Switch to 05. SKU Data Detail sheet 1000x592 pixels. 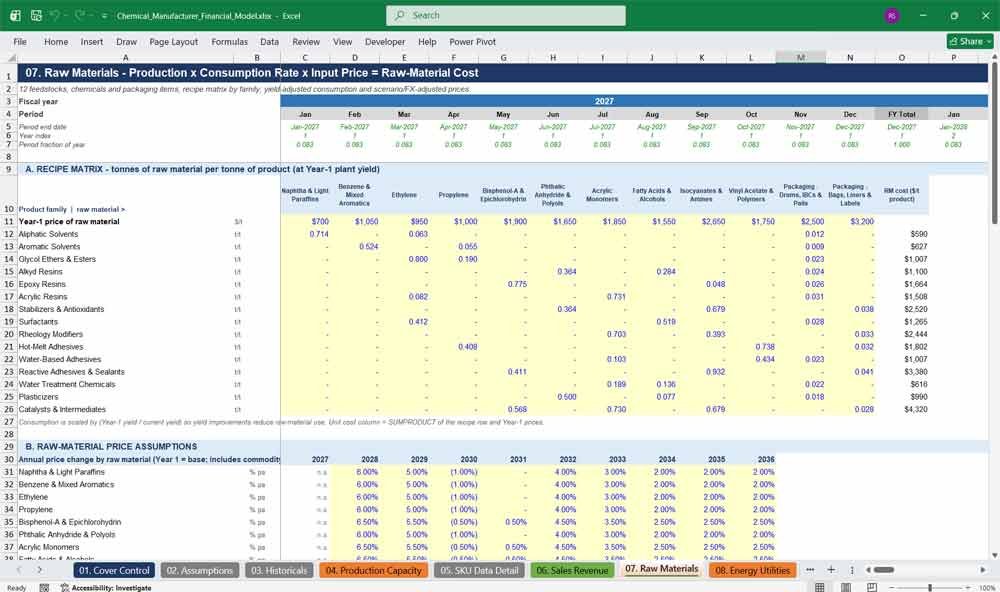tap(479, 570)
